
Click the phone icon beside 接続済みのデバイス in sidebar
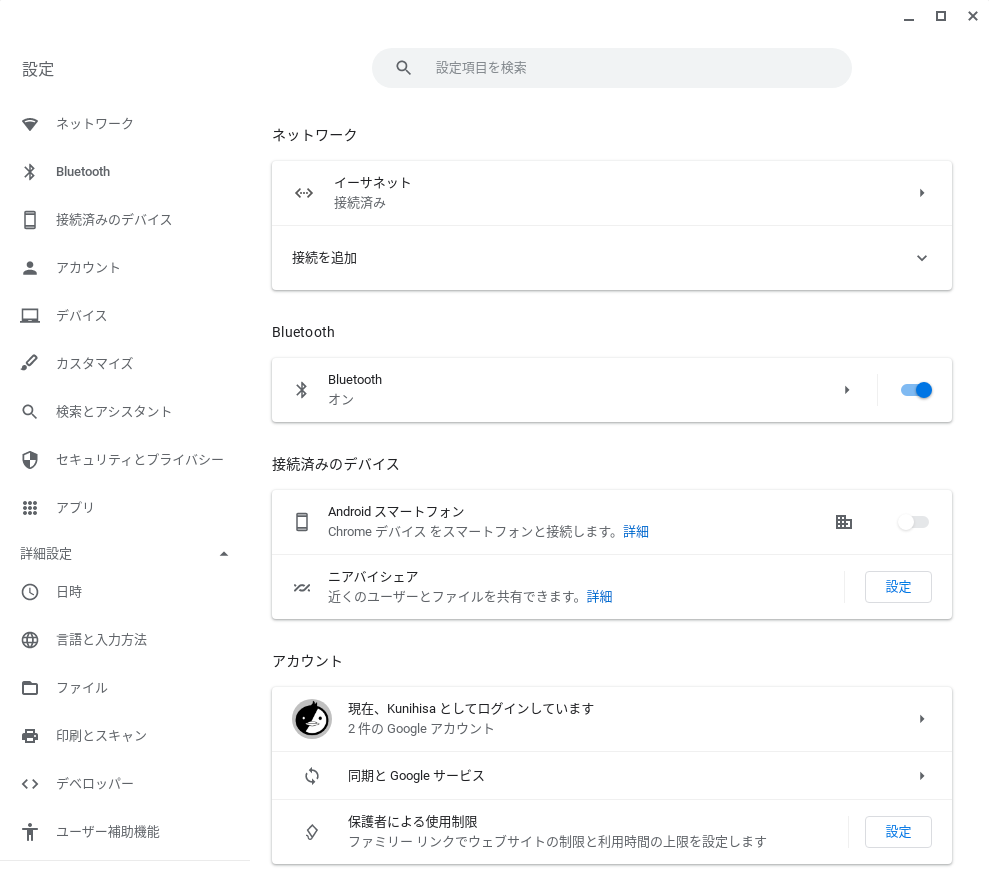[x=30, y=219]
